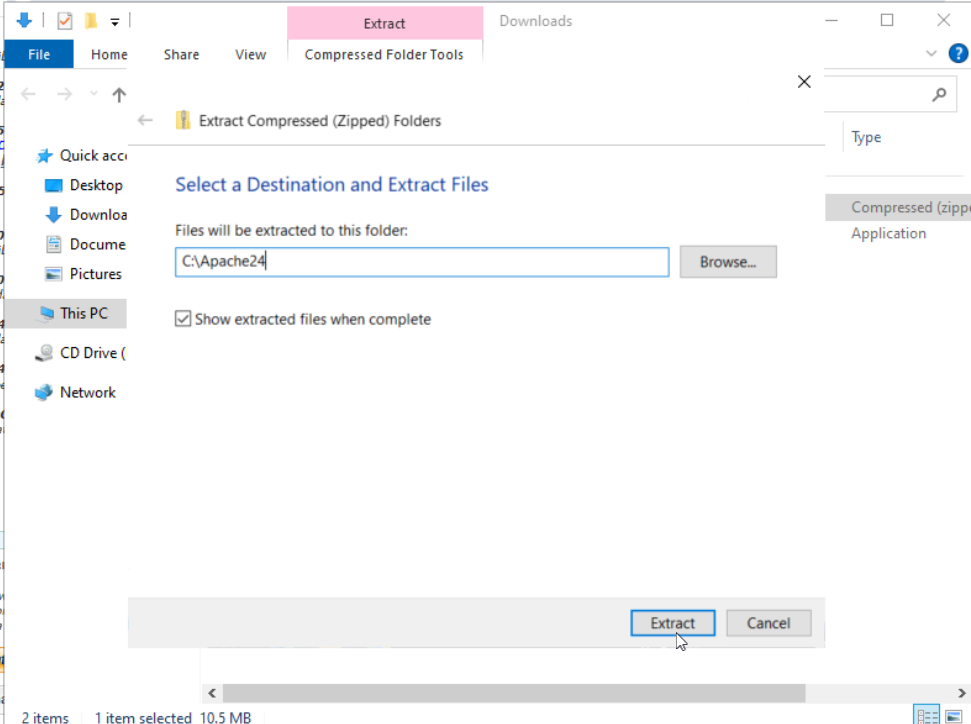Cancel the extraction wizard
Viewport: 971px width, 724px height.
point(769,623)
